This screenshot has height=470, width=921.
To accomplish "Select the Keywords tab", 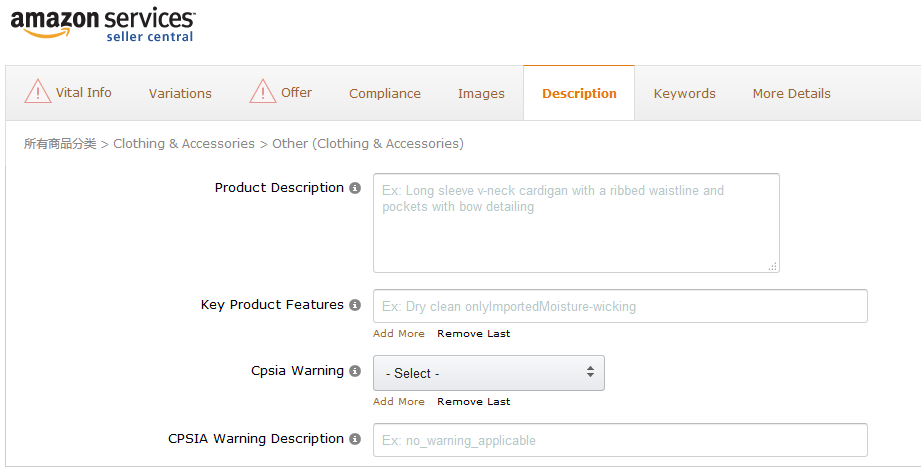I will (x=684, y=93).
